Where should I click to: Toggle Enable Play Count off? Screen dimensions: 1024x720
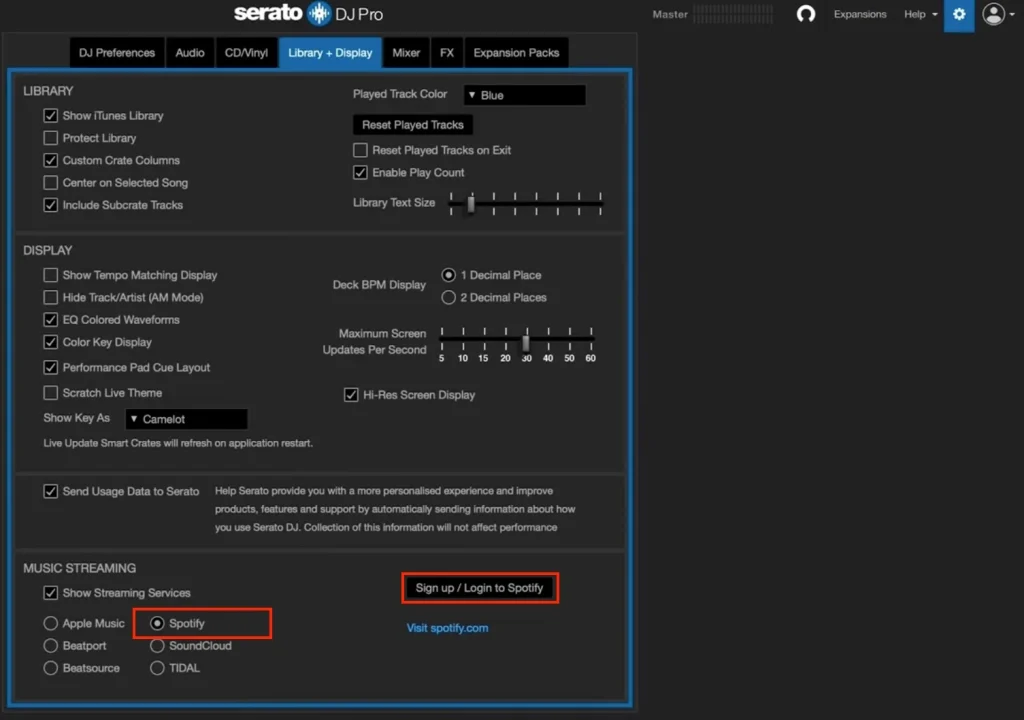pos(360,172)
